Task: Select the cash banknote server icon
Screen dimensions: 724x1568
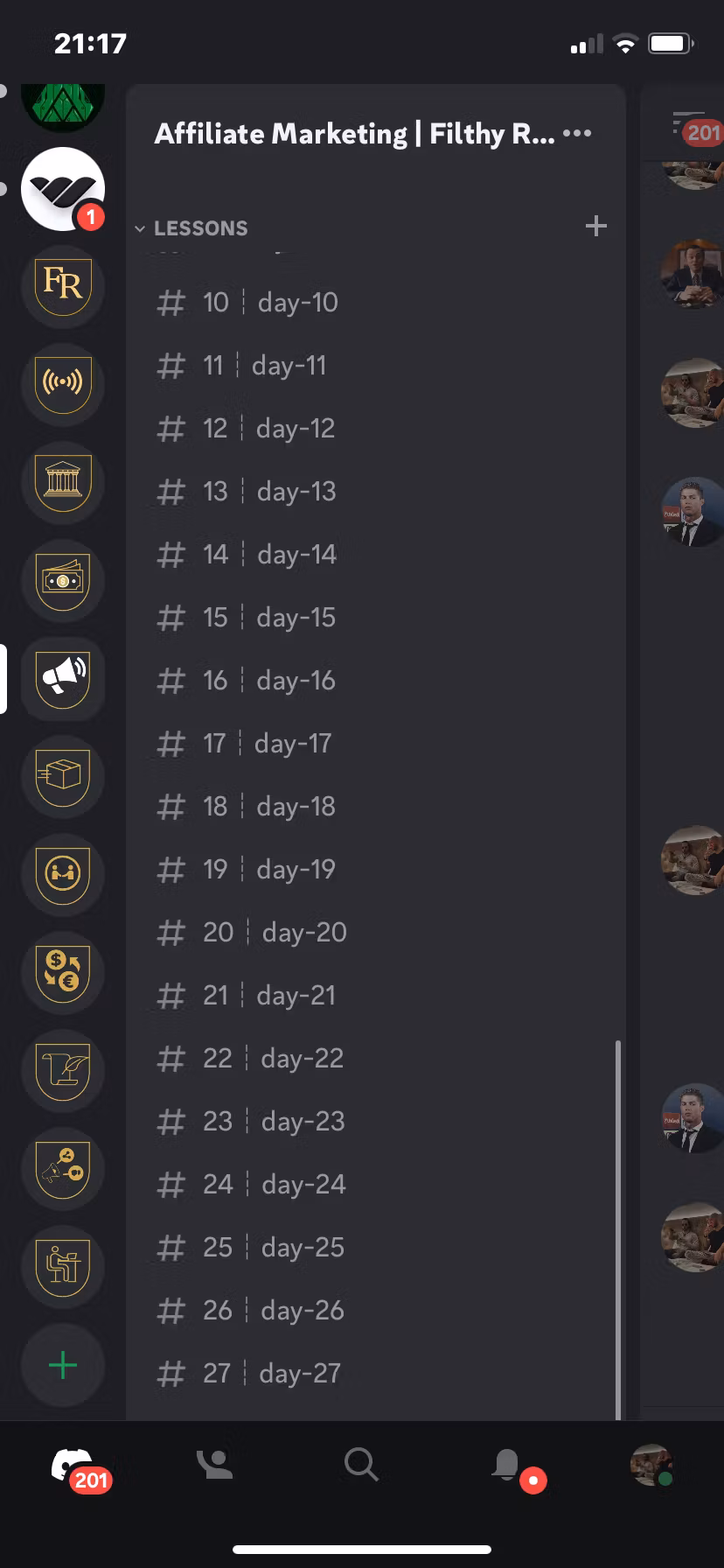Action: (x=63, y=580)
